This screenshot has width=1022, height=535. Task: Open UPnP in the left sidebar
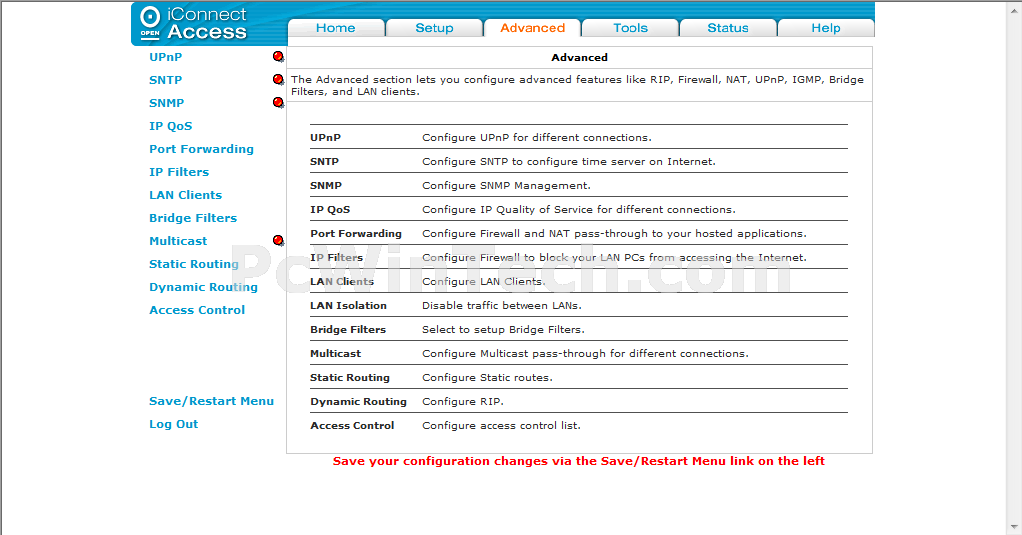pyautogui.click(x=166, y=57)
